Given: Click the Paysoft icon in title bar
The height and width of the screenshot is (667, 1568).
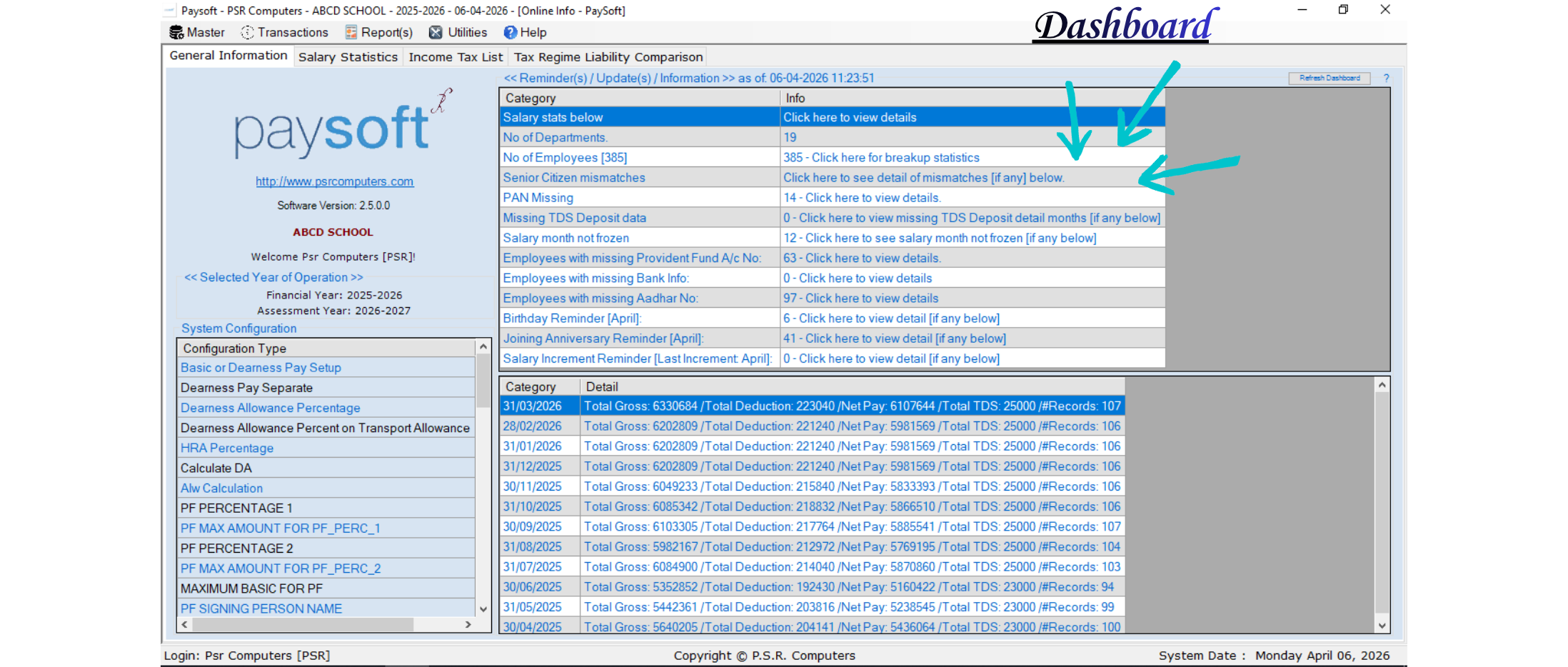Looking at the screenshot, I should pos(169,11).
